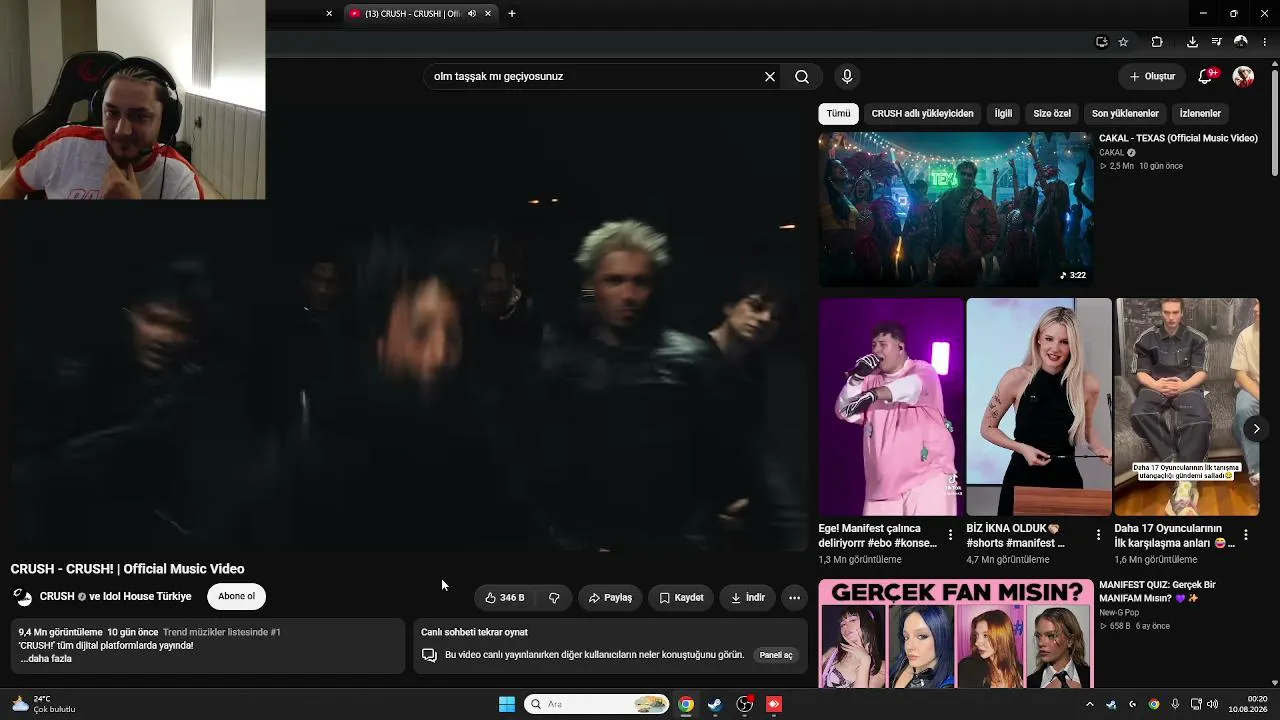Open options for Ege! Manifest short
Screen dimensions: 1280x720
pos(950,535)
